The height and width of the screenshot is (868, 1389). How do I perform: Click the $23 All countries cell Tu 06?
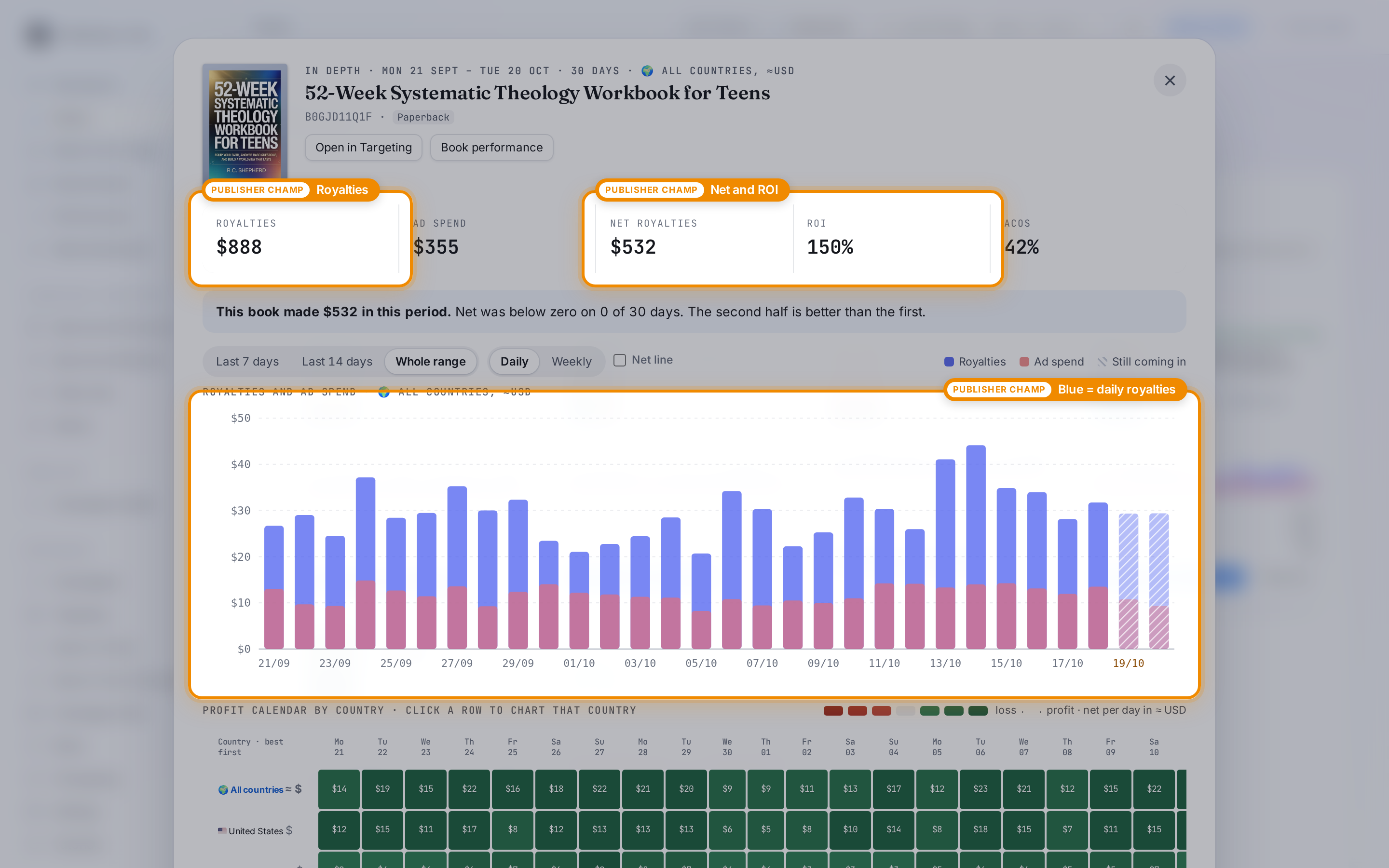point(980,789)
